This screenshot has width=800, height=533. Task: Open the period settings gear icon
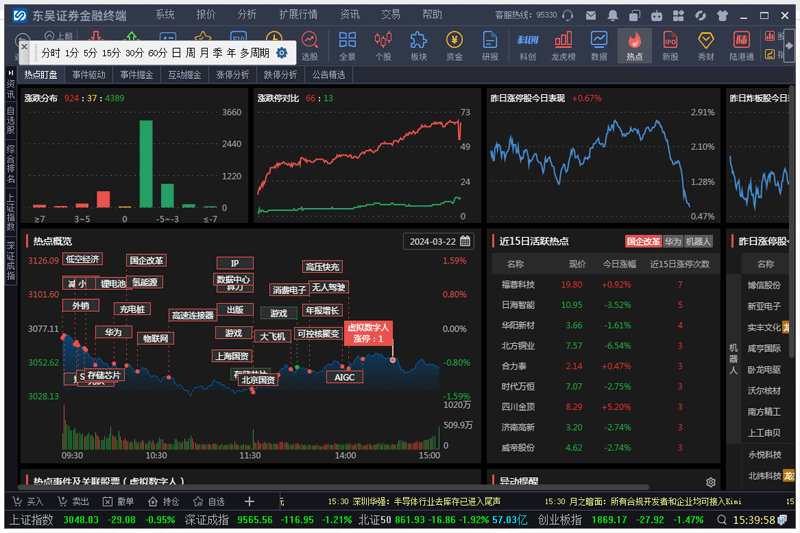282,53
